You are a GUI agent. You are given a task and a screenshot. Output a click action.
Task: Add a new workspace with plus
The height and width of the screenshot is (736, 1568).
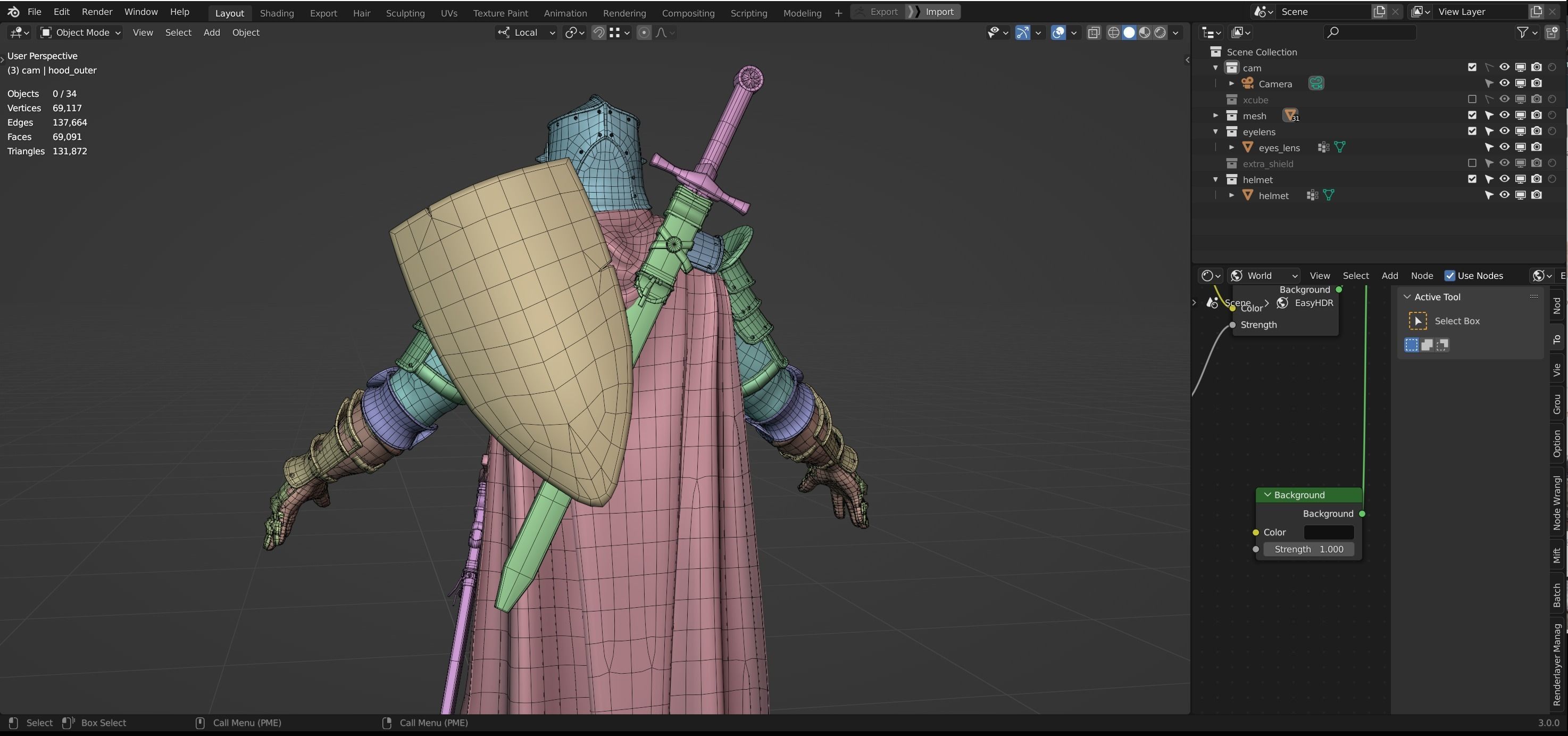pyautogui.click(x=838, y=13)
